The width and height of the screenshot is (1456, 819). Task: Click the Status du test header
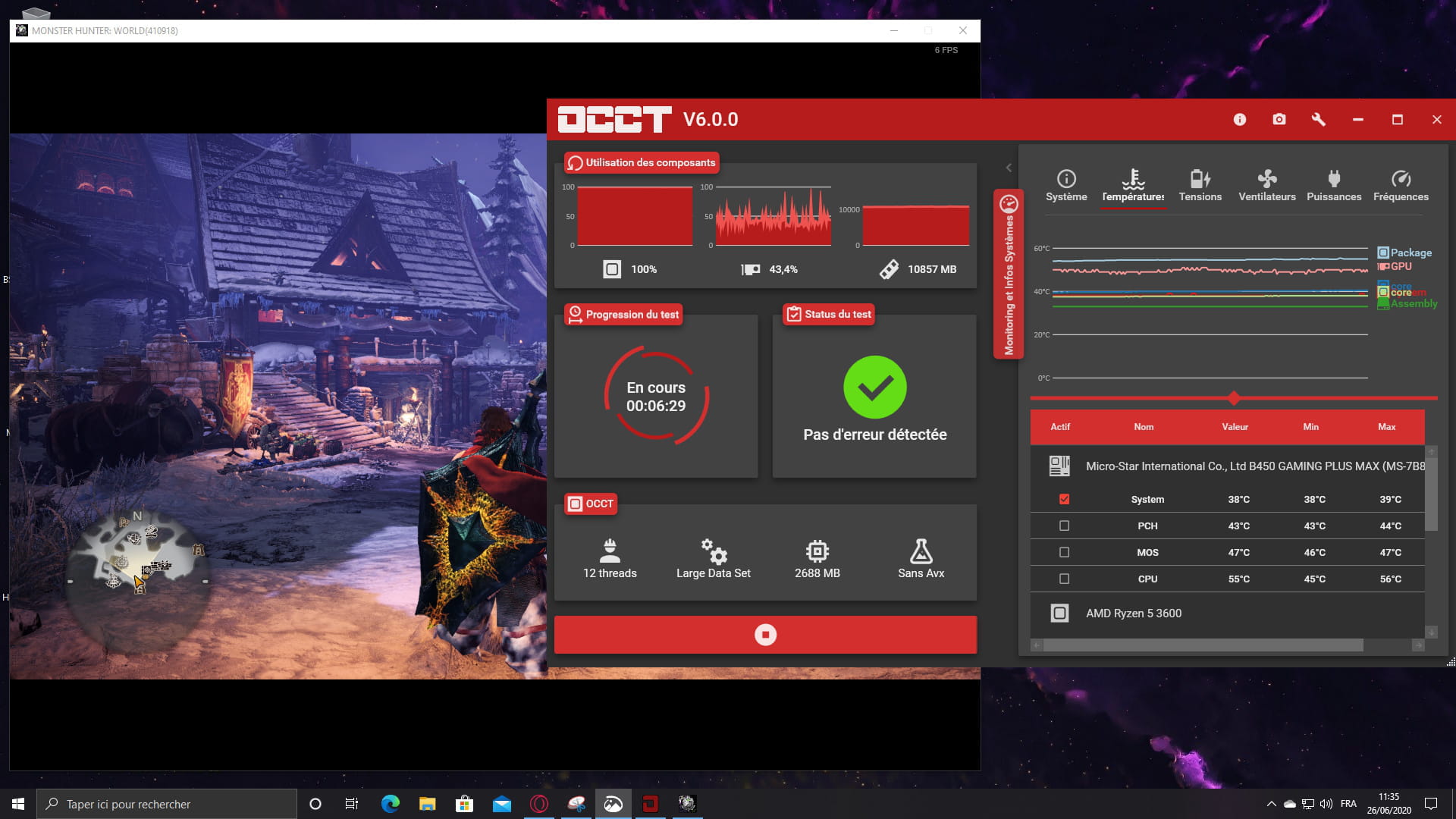(829, 314)
